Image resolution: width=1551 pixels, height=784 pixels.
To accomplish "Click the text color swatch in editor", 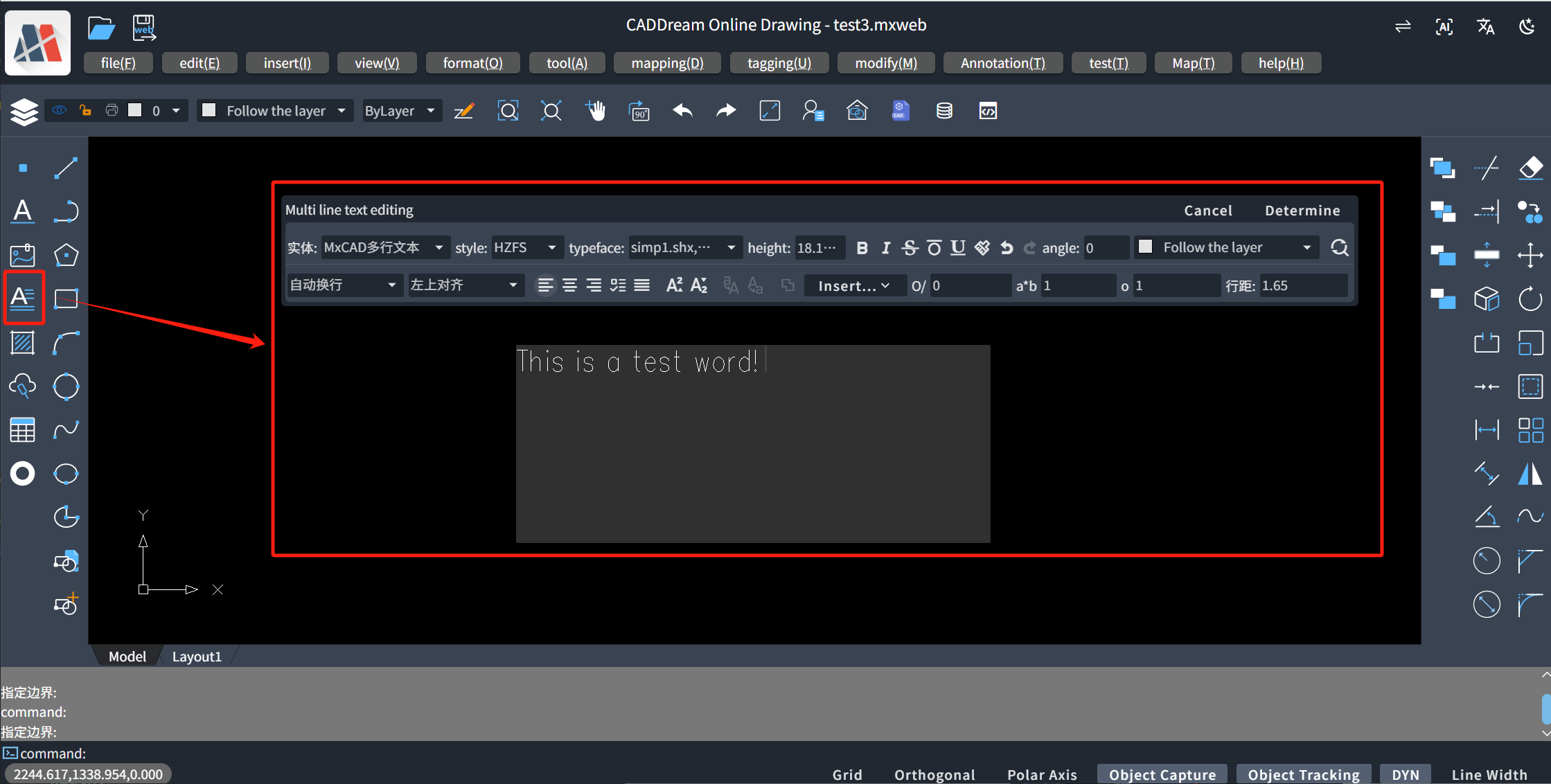I will 1146,247.
